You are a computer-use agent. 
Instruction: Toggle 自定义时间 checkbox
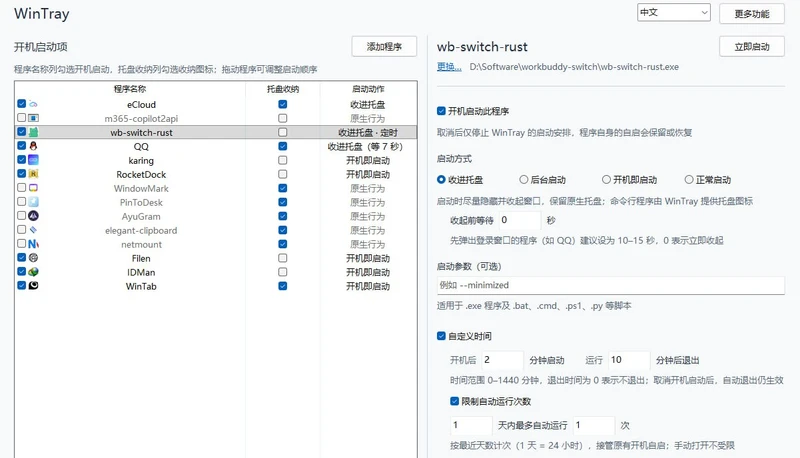[x=441, y=336]
